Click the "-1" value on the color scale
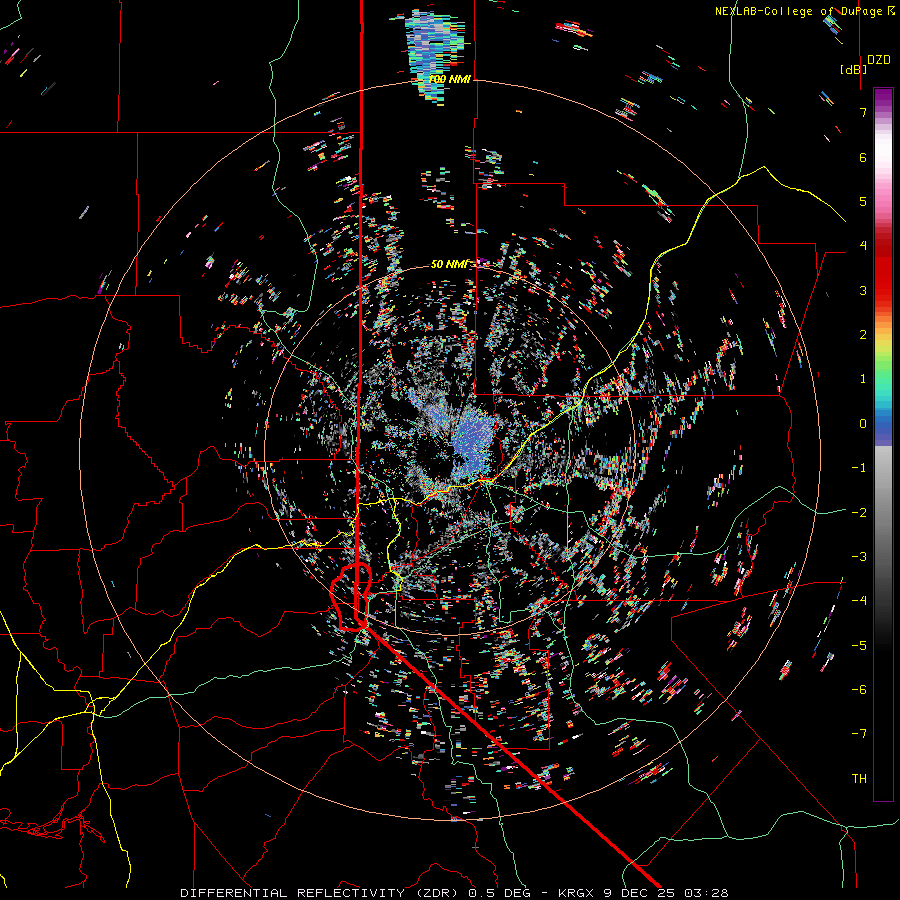The height and width of the screenshot is (900, 900). [x=859, y=468]
